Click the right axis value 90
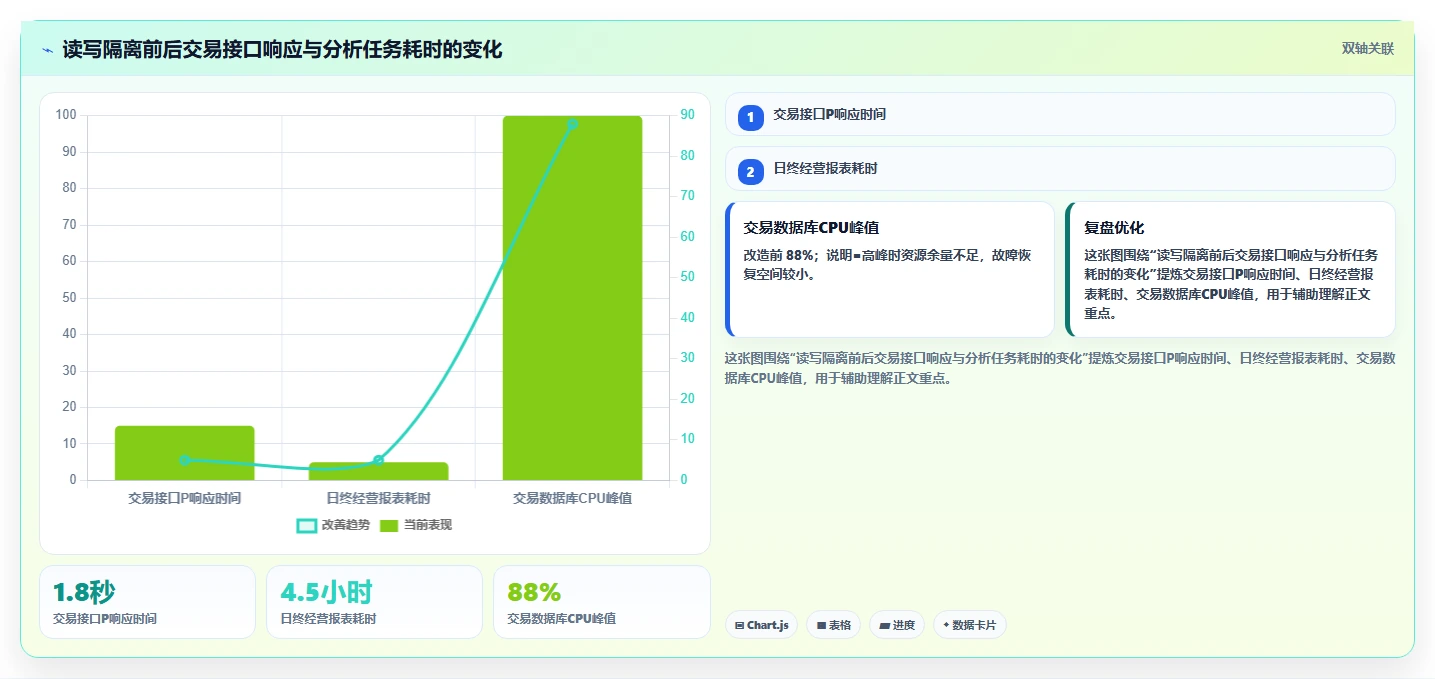 [x=688, y=115]
